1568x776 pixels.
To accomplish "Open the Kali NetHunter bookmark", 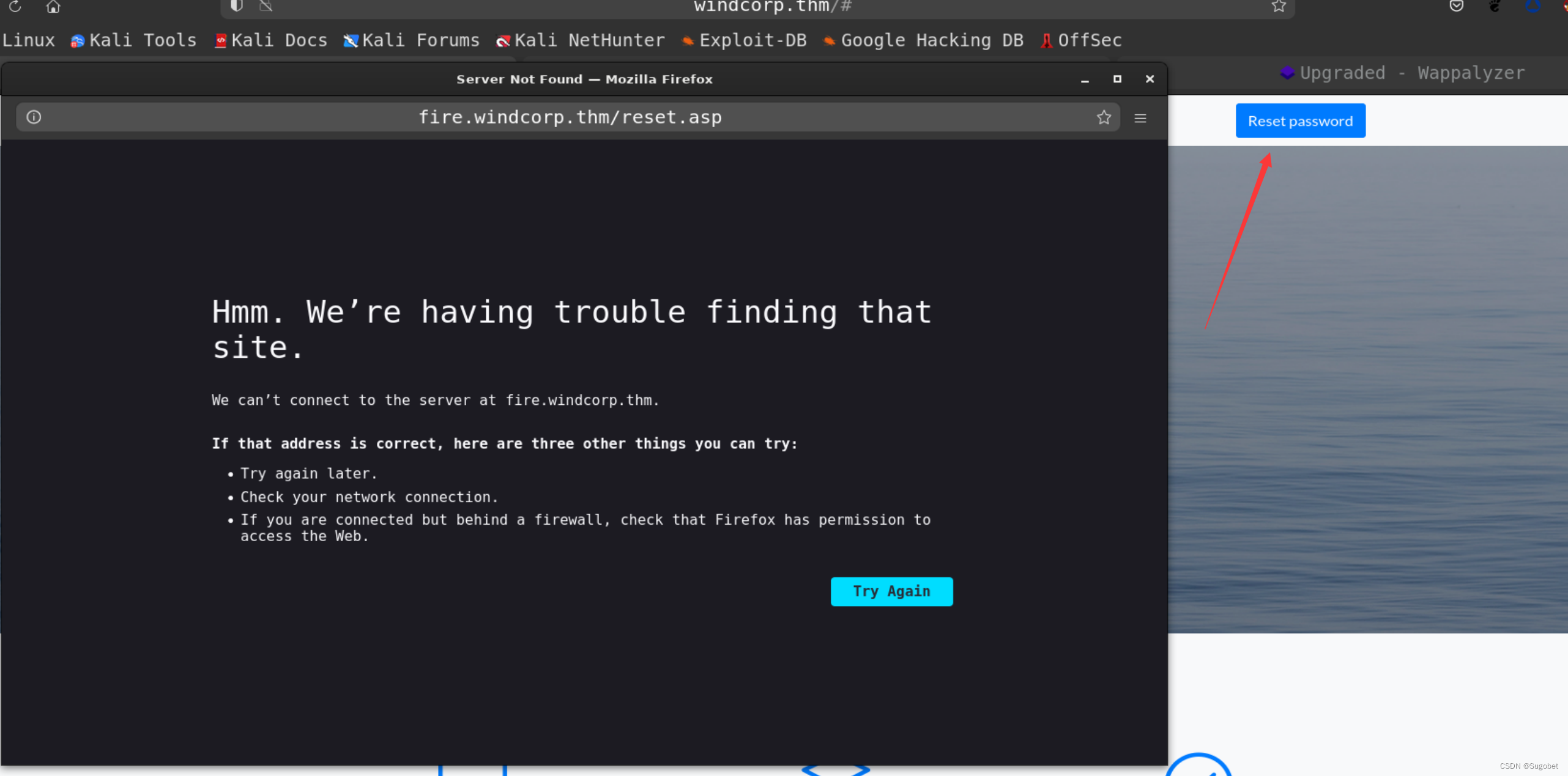I will (x=581, y=40).
